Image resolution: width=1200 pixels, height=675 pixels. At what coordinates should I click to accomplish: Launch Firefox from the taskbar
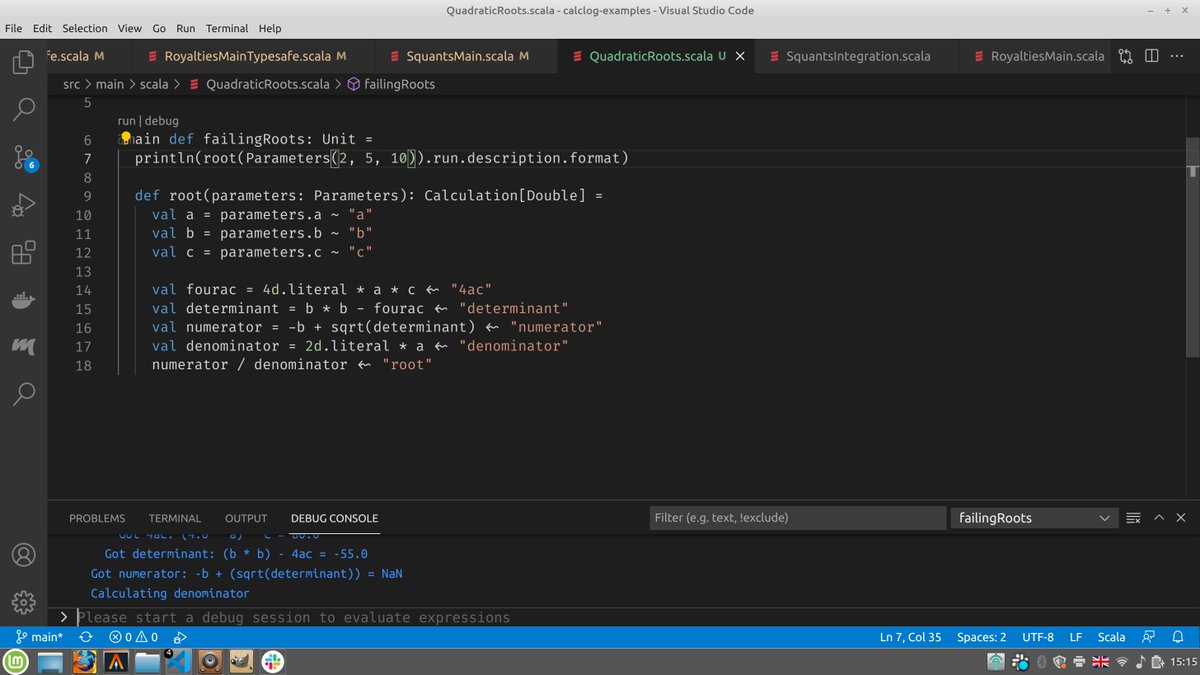[x=84, y=661]
